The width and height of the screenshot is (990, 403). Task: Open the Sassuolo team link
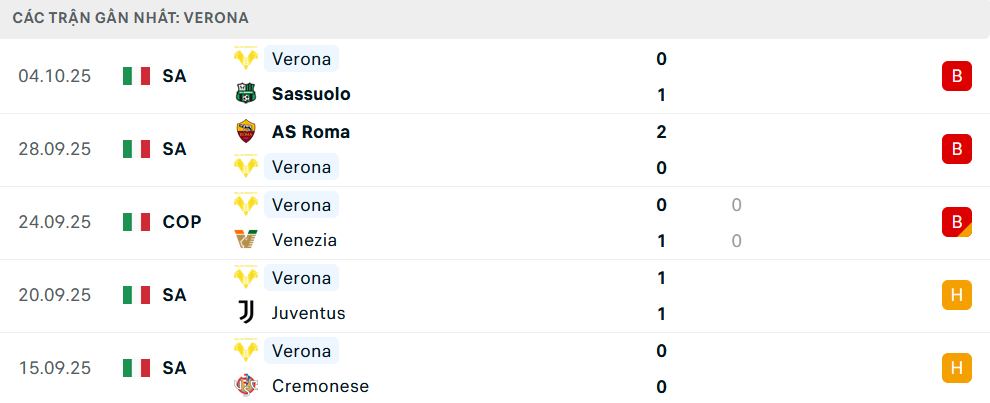coord(311,94)
